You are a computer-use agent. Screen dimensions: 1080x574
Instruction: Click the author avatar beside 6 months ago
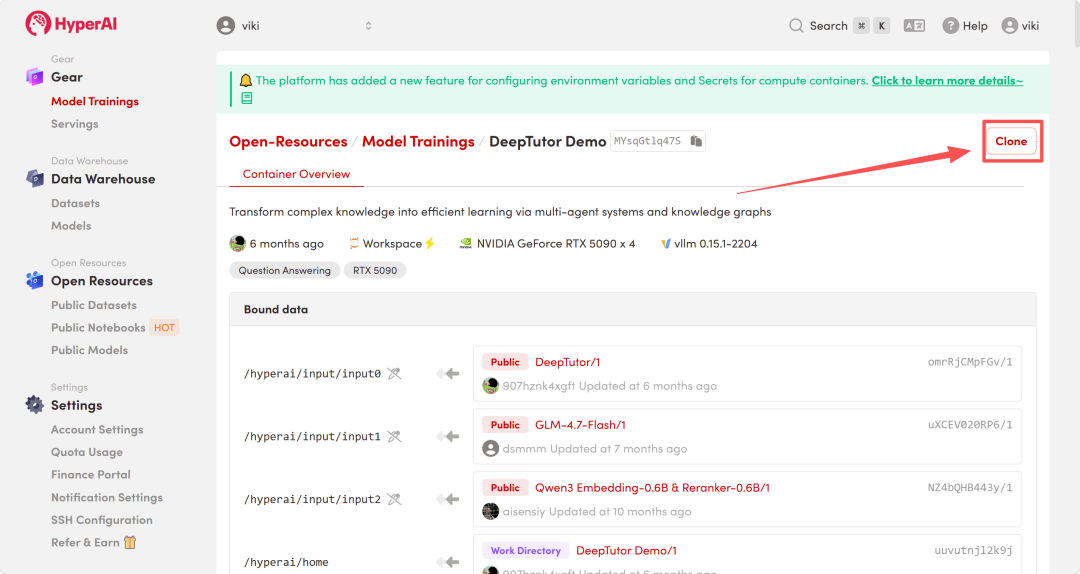tap(238, 243)
